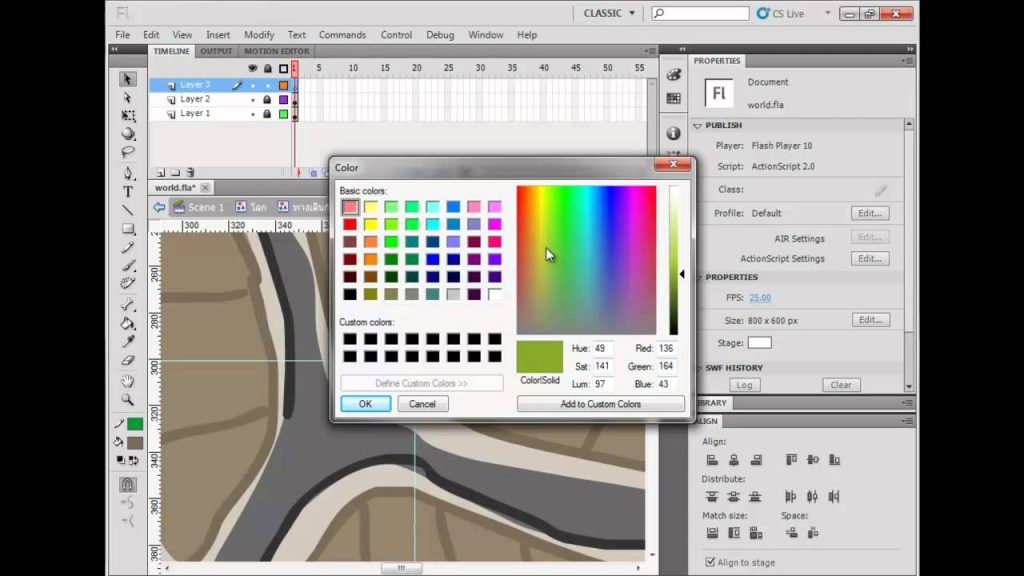Select the Hand tool
Image resolution: width=1024 pixels, height=576 pixels.
pos(128,381)
